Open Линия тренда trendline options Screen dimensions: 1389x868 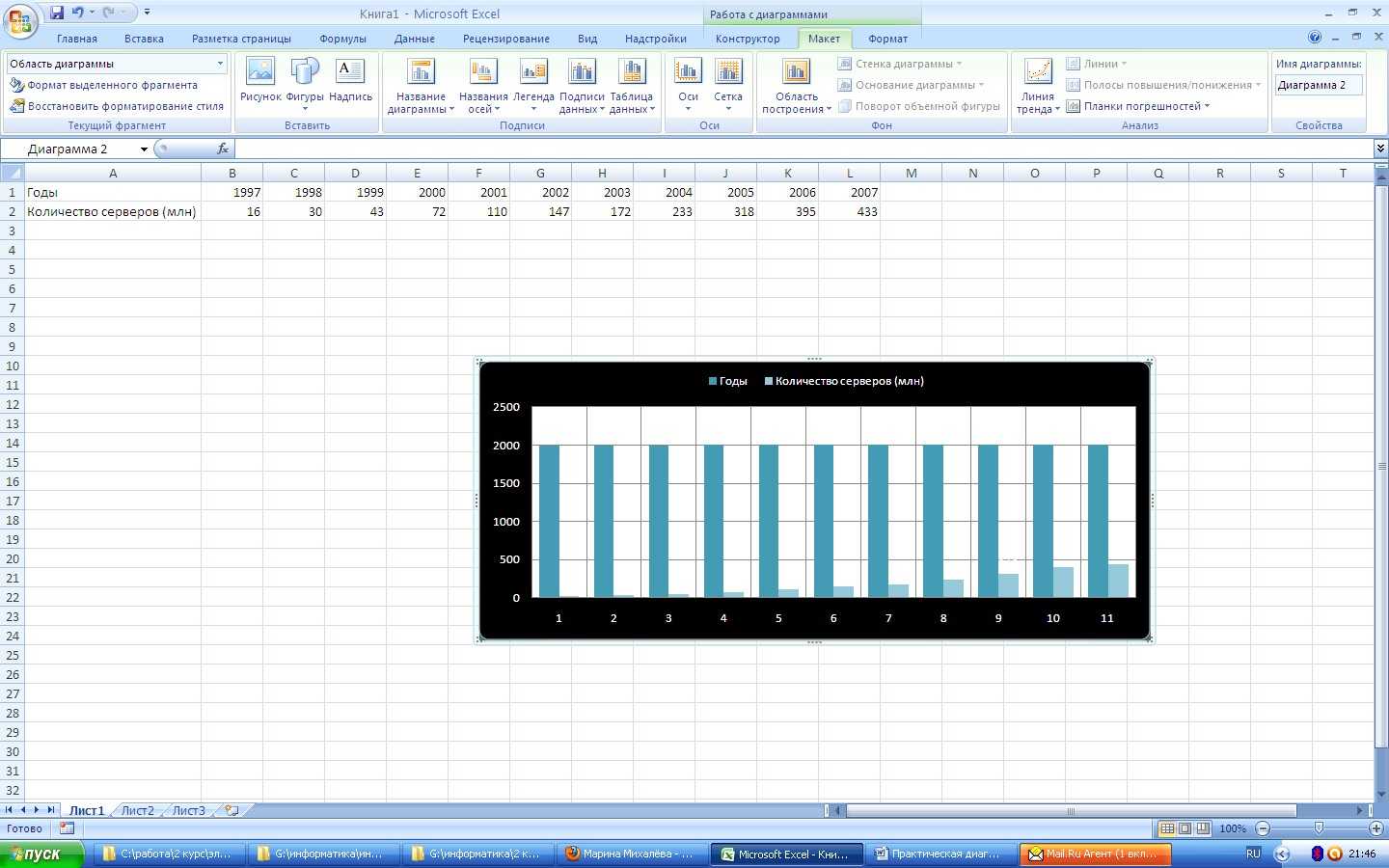click(x=1038, y=86)
